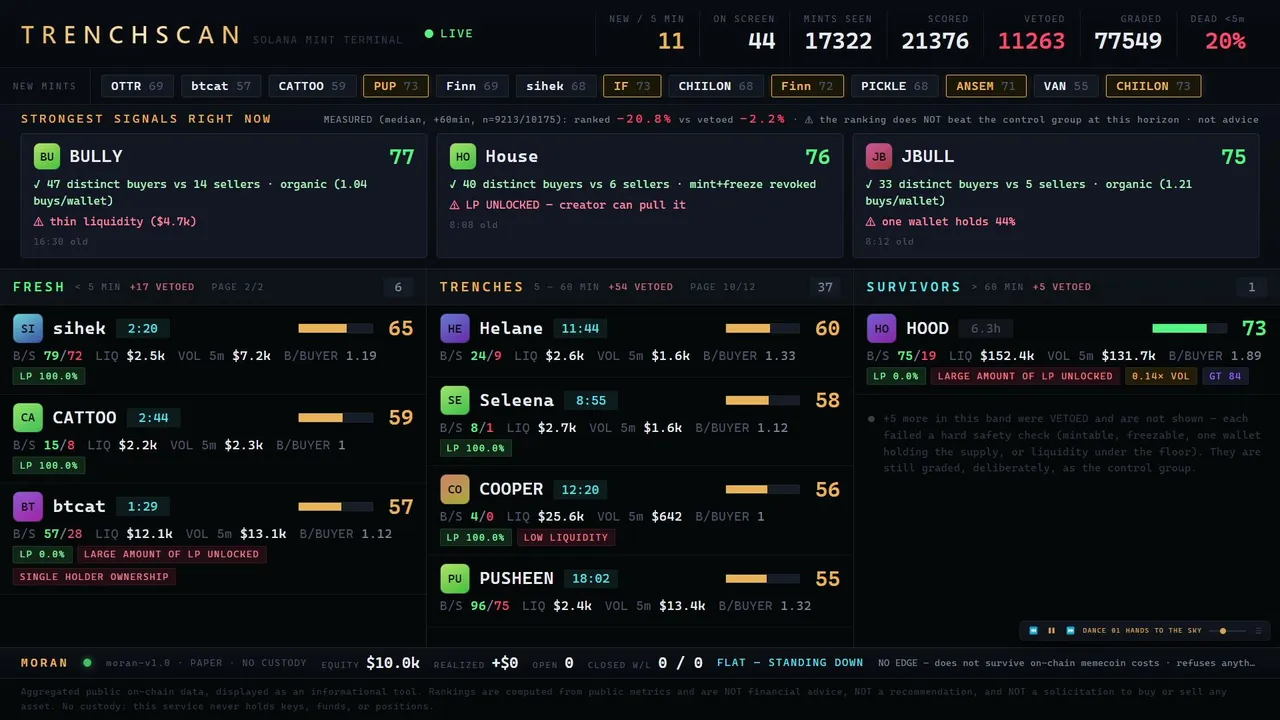1280x720 pixels.
Task: Click the BU avatar icon for BULLY
Action: pos(47,156)
